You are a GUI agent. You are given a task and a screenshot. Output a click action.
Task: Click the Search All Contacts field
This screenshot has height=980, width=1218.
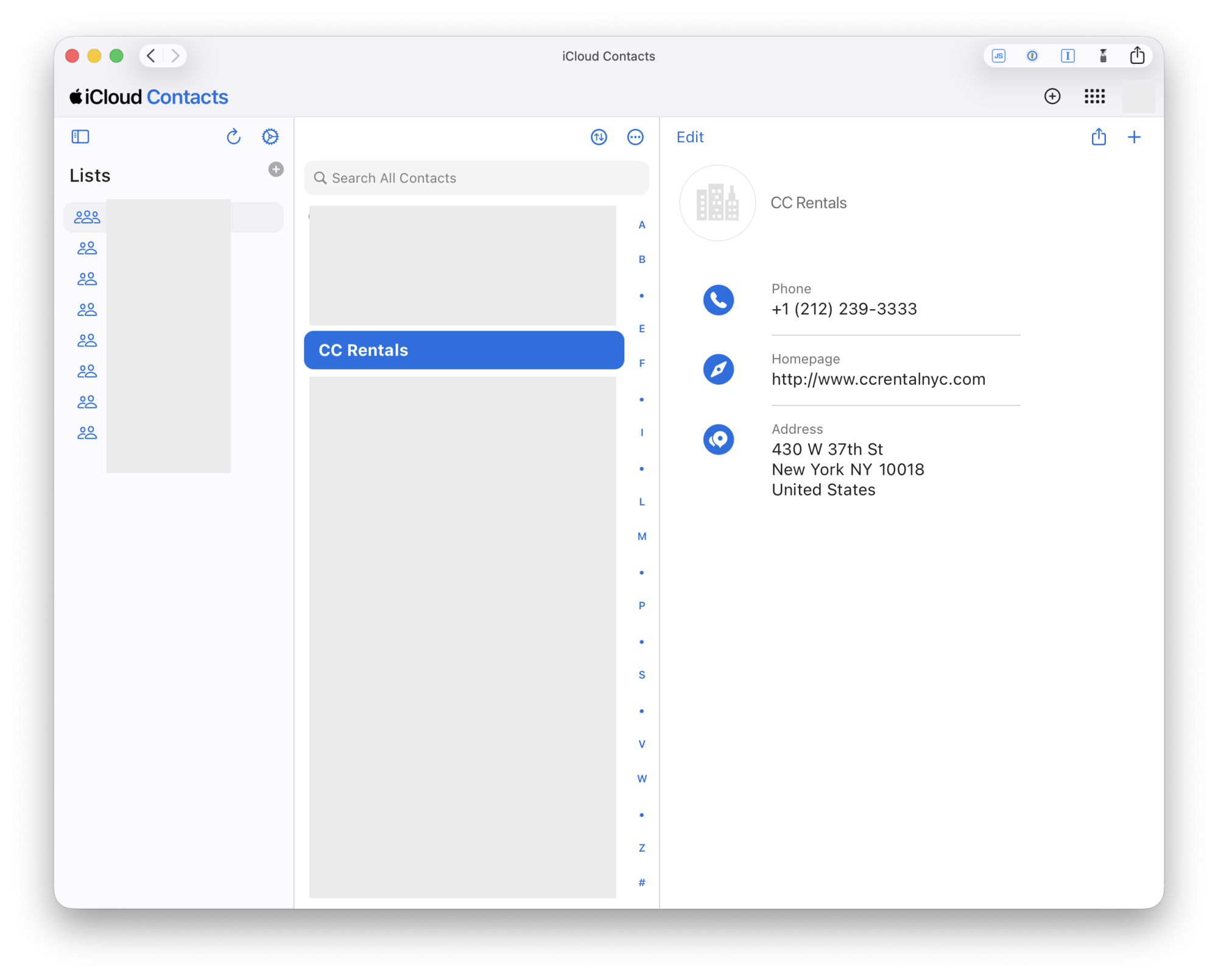click(476, 178)
